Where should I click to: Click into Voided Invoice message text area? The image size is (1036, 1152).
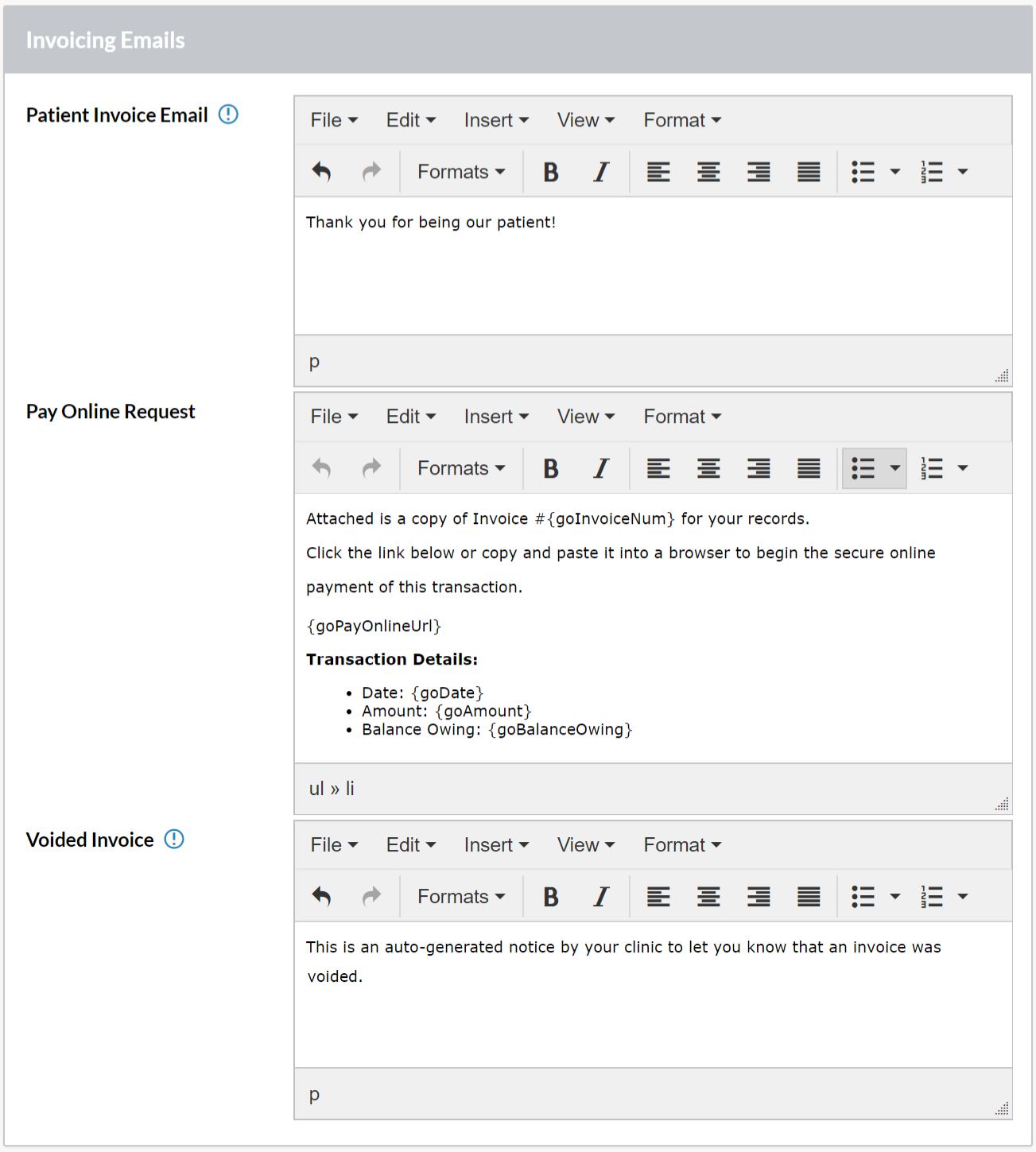pos(653,995)
